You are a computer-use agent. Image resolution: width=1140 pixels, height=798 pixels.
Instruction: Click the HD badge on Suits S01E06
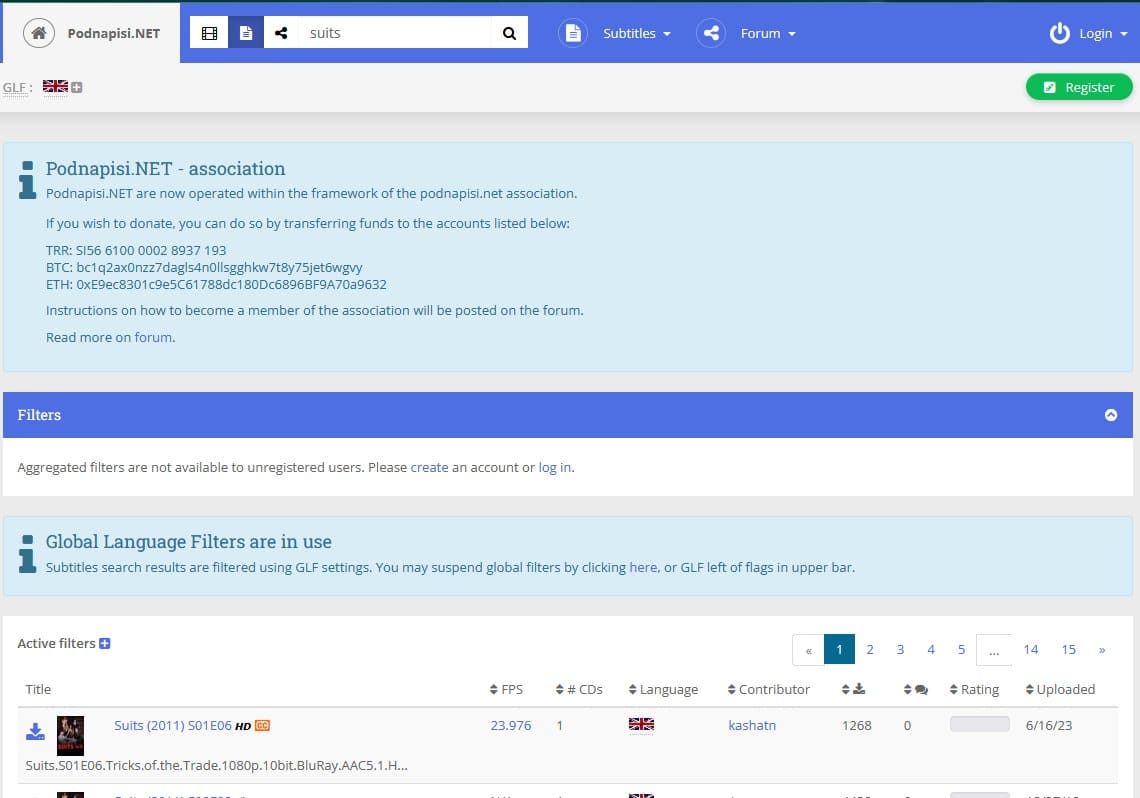point(244,726)
